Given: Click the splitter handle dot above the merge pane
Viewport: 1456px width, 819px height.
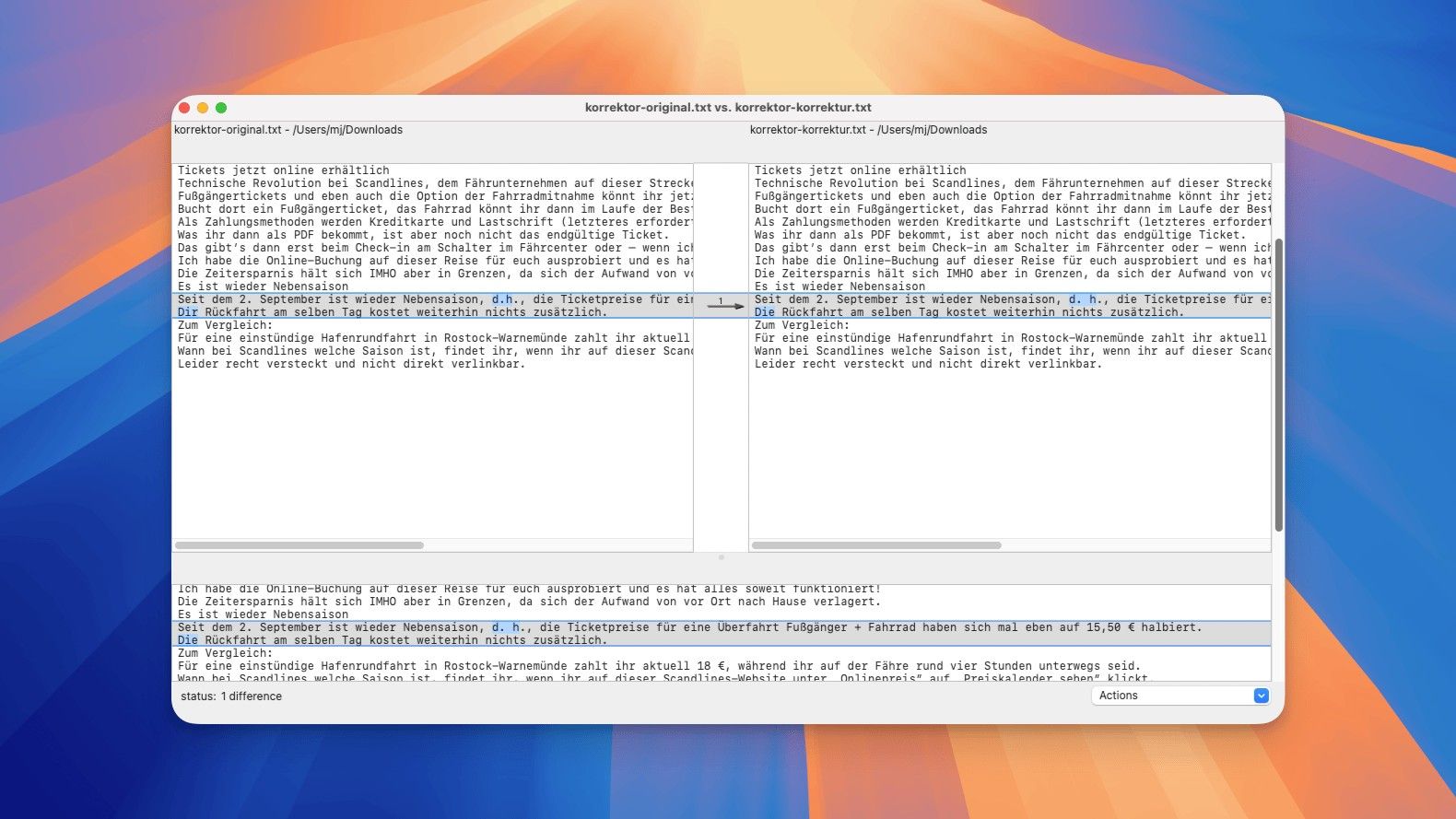Looking at the screenshot, I should pos(721,557).
